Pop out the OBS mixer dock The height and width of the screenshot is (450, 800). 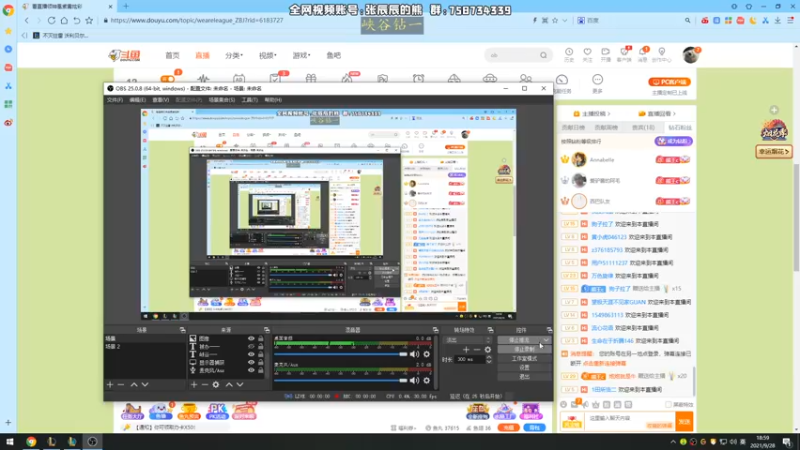(x=435, y=330)
